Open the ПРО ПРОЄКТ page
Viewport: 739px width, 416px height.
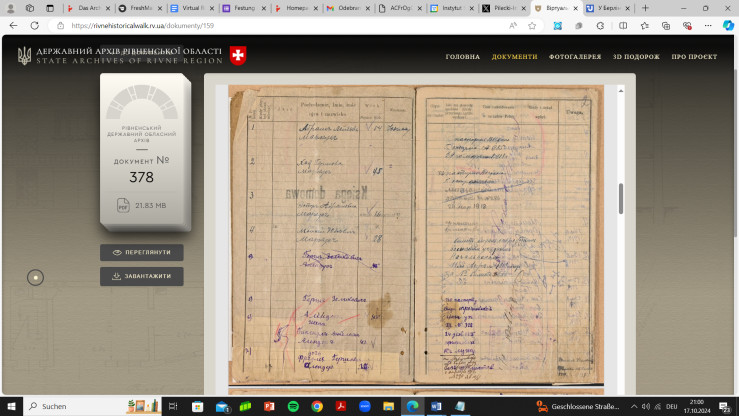(x=694, y=57)
